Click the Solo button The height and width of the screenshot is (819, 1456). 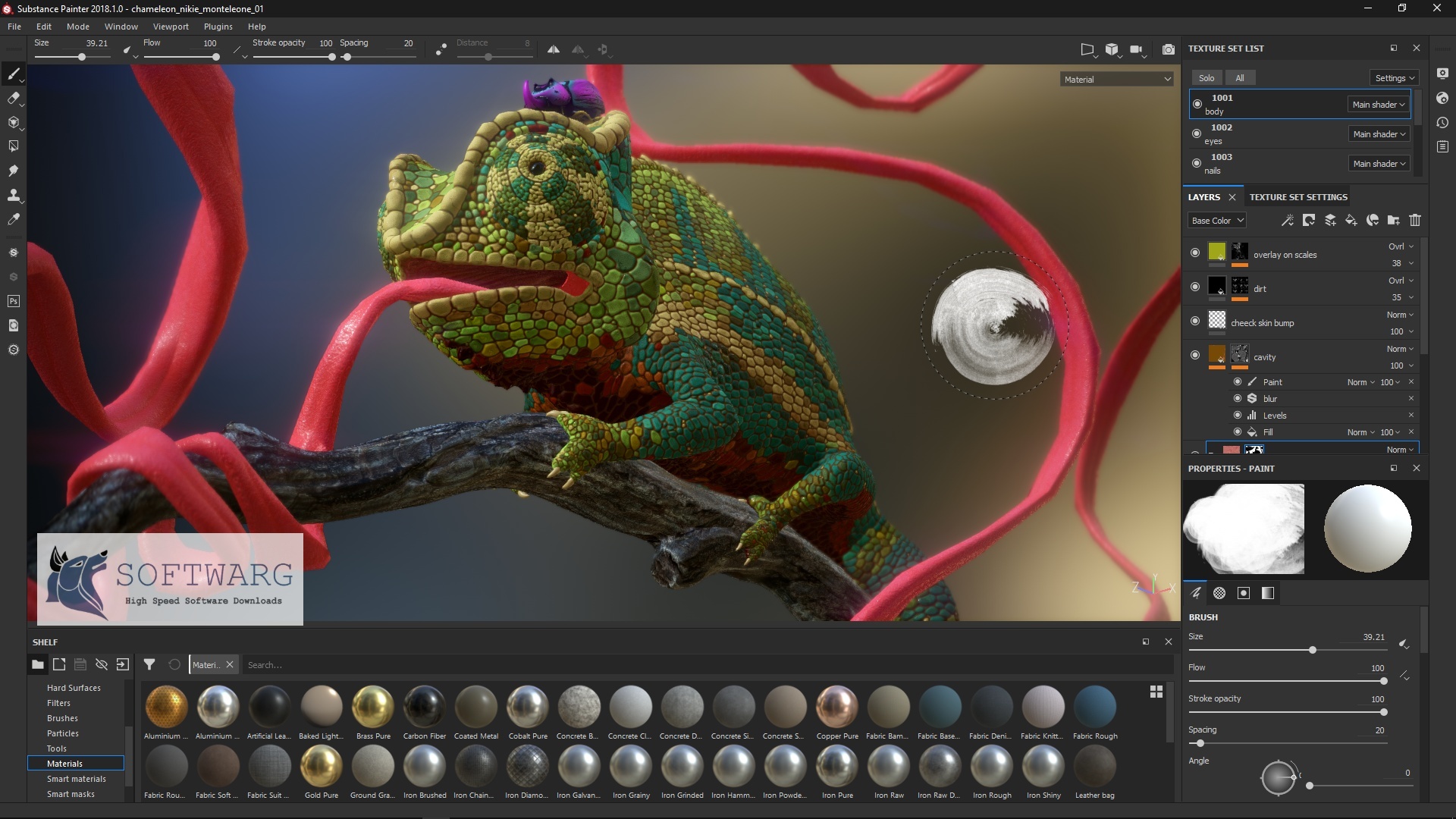click(x=1207, y=78)
